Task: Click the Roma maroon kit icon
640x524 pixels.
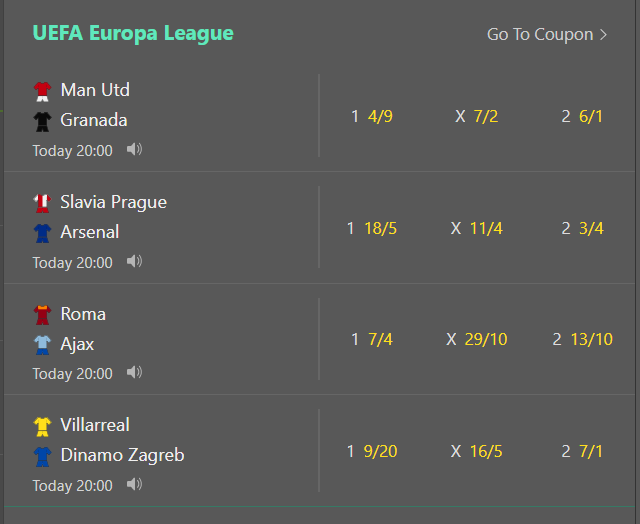Action: 42,315
